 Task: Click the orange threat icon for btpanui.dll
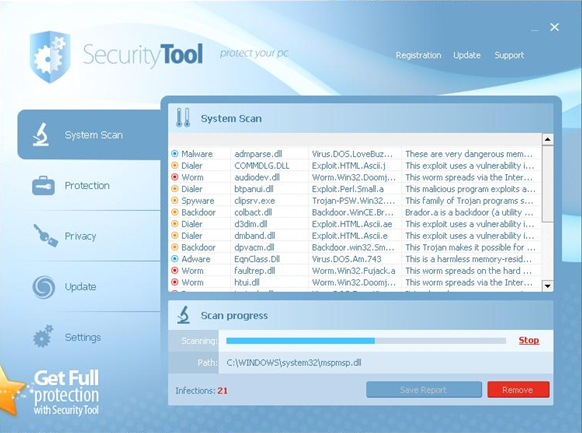click(x=174, y=188)
